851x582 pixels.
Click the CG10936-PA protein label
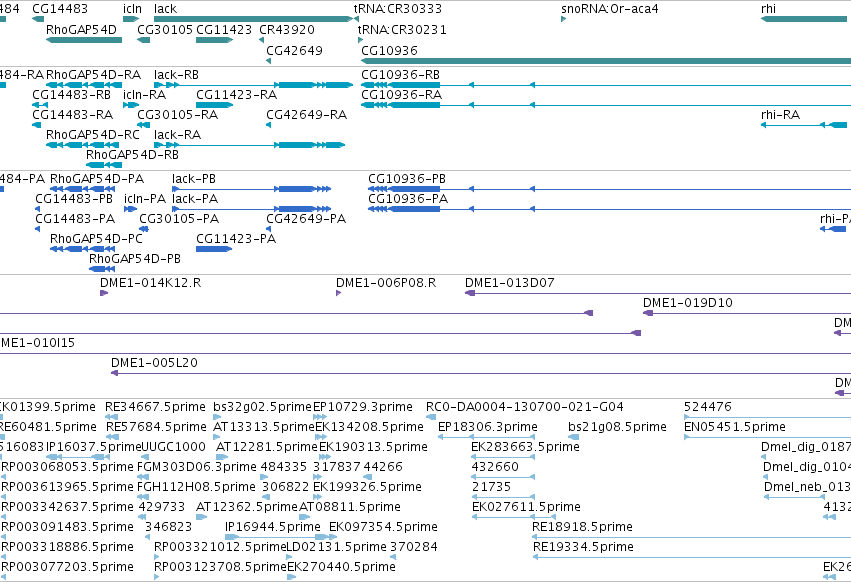point(408,199)
